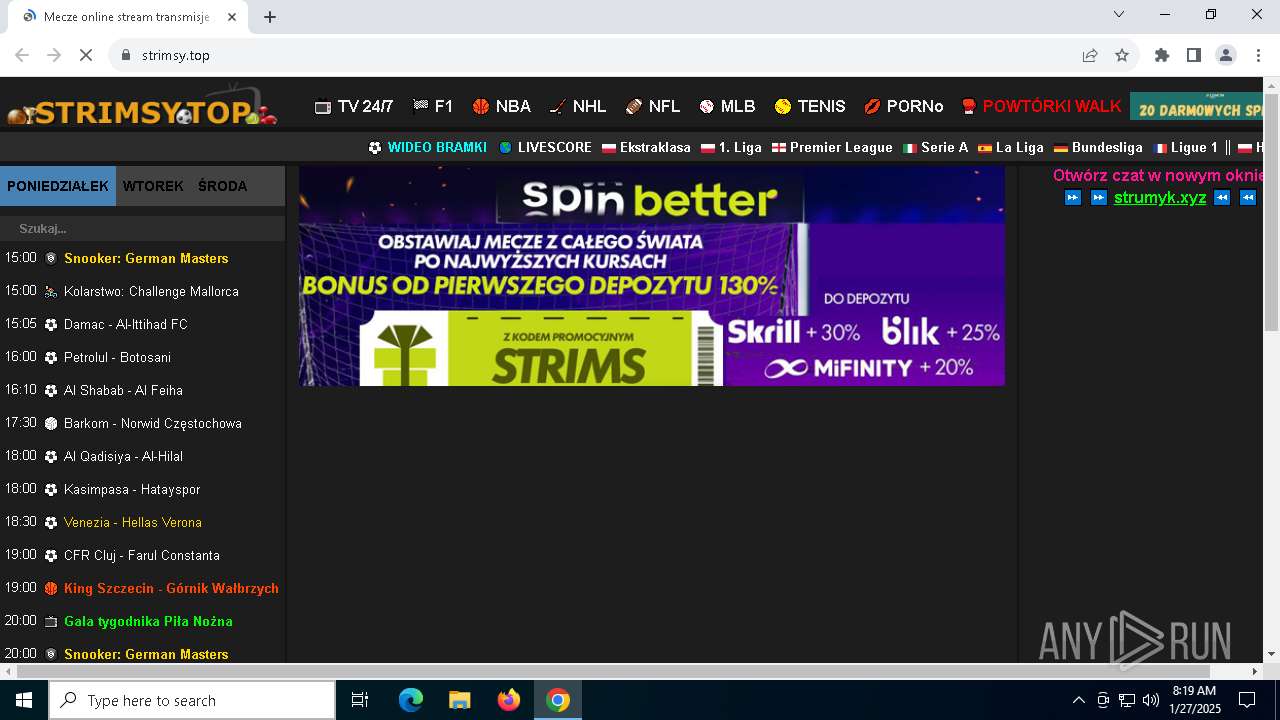The height and width of the screenshot is (720, 1280).
Task: Switch to the ŚRODA tab
Action: coord(222,186)
